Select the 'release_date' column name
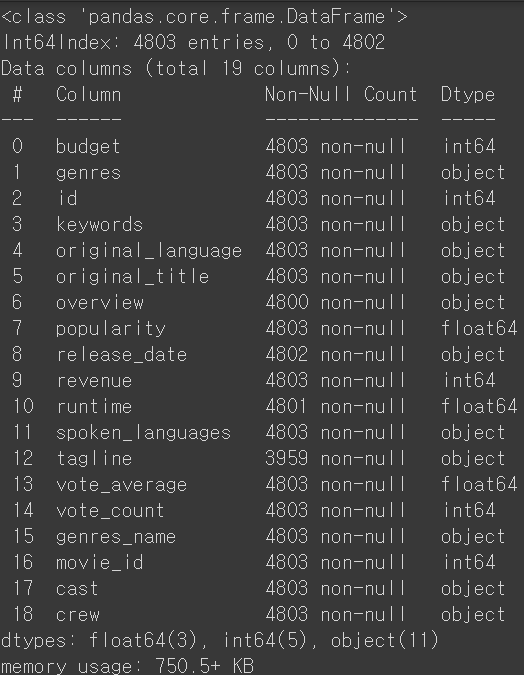 (x=122, y=355)
